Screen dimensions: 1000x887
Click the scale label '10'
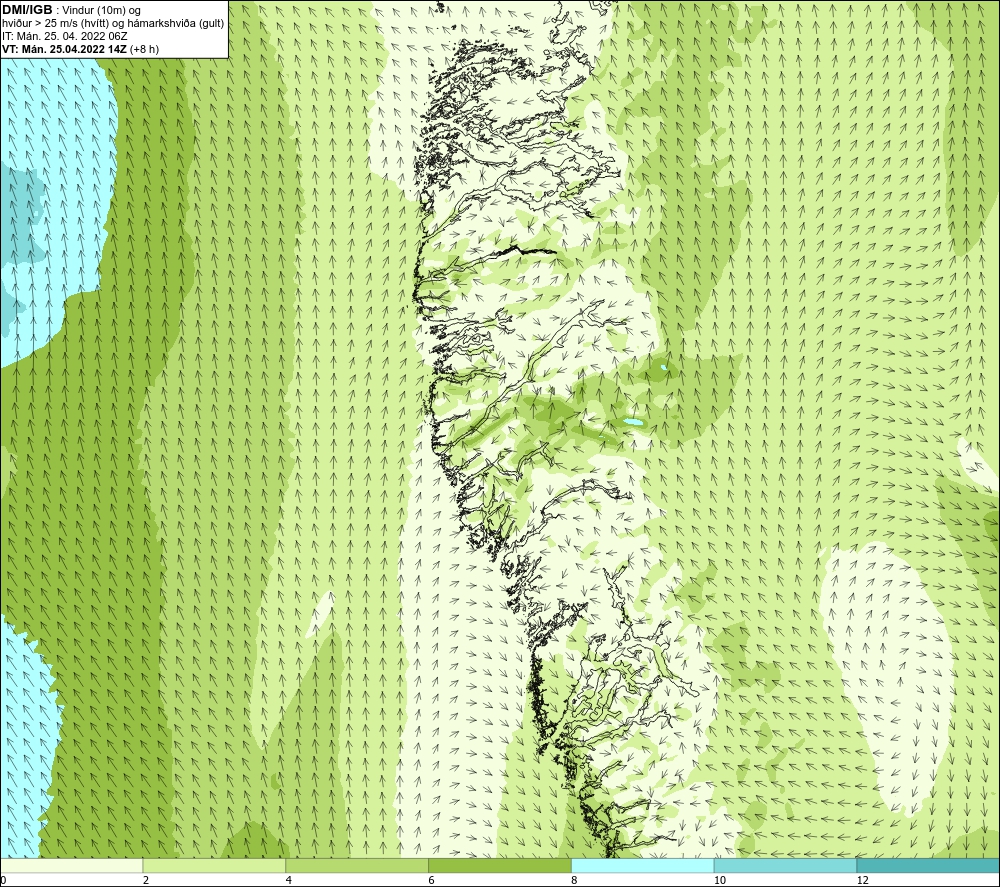tap(719, 880)
